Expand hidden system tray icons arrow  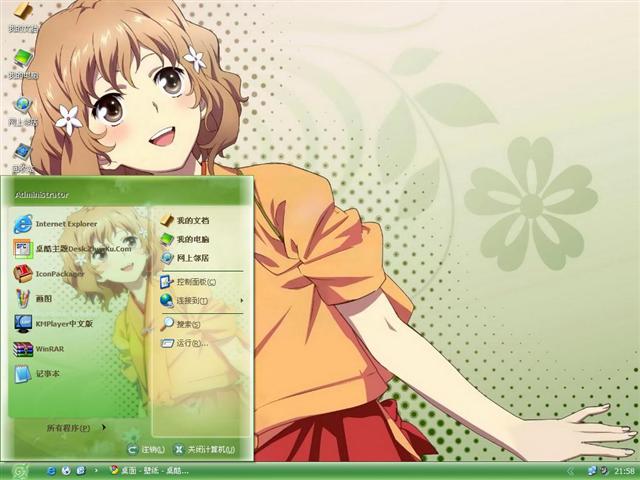[x=571, y=471]
